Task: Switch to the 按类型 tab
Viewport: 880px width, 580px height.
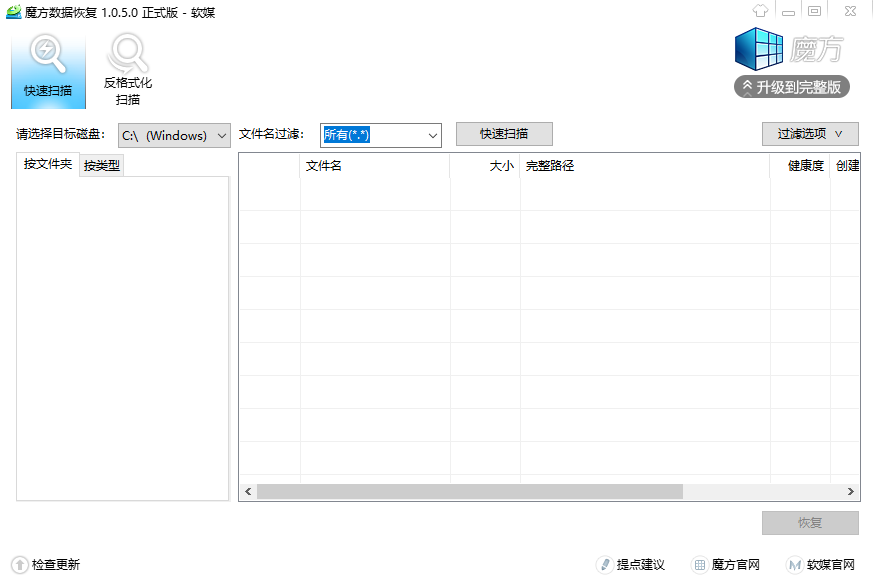Action: point(102,166)
